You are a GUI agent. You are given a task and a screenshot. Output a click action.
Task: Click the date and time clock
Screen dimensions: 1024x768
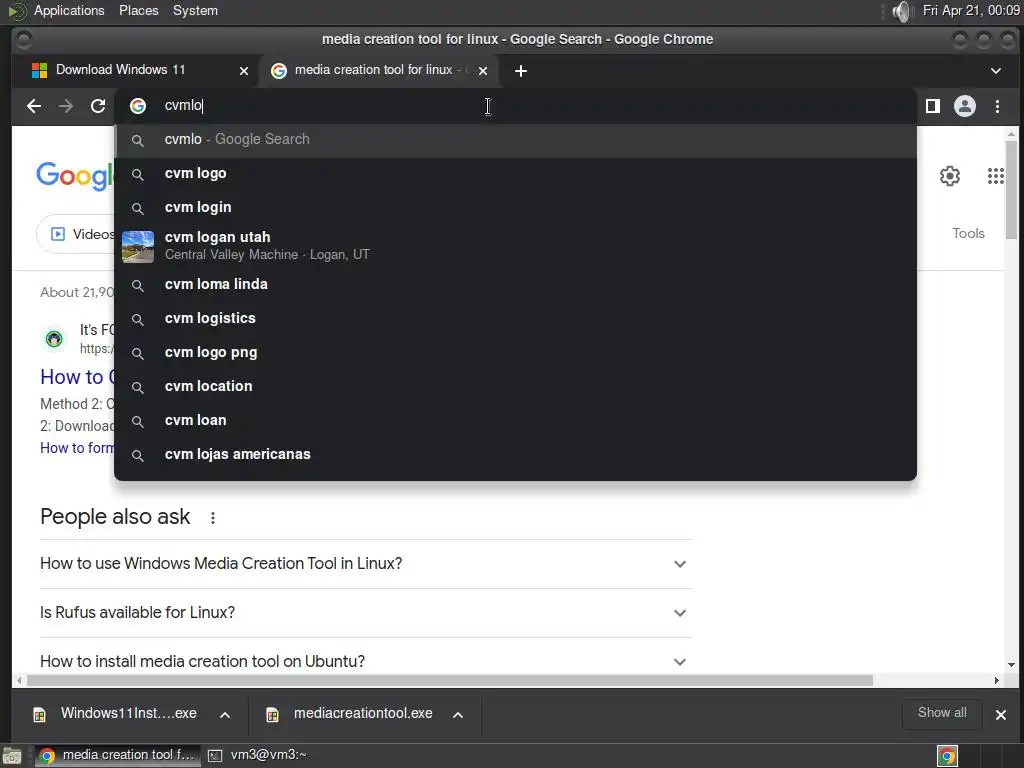(x=971, y=10)
